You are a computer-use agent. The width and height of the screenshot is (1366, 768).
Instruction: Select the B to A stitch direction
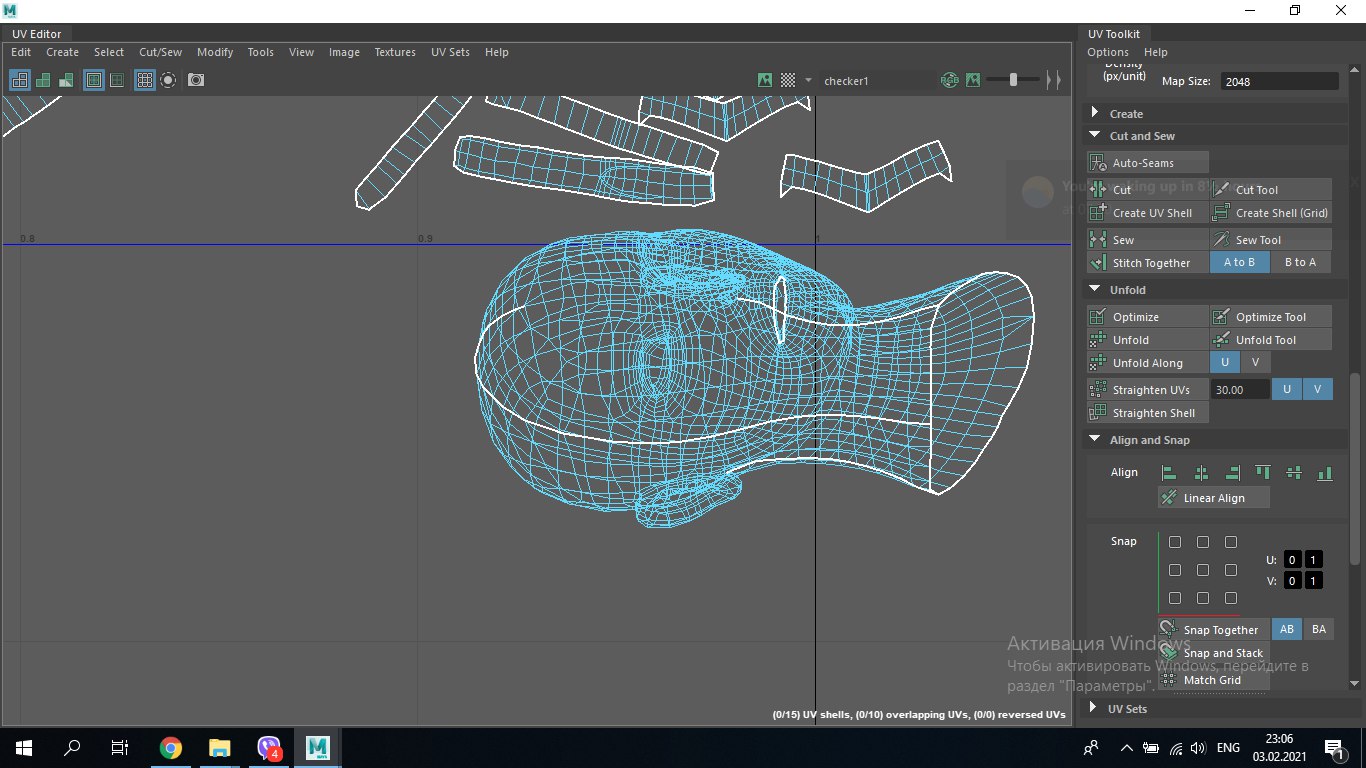pos(1300,262)
